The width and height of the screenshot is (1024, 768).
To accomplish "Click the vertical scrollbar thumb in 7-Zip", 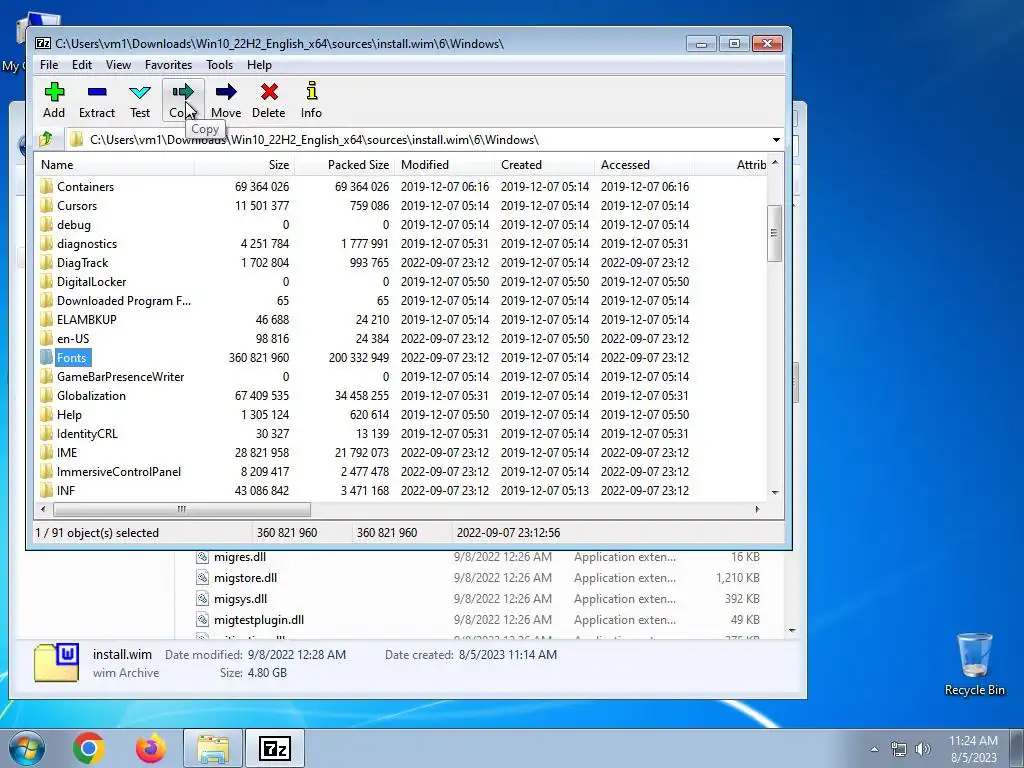I will point(775,233).
